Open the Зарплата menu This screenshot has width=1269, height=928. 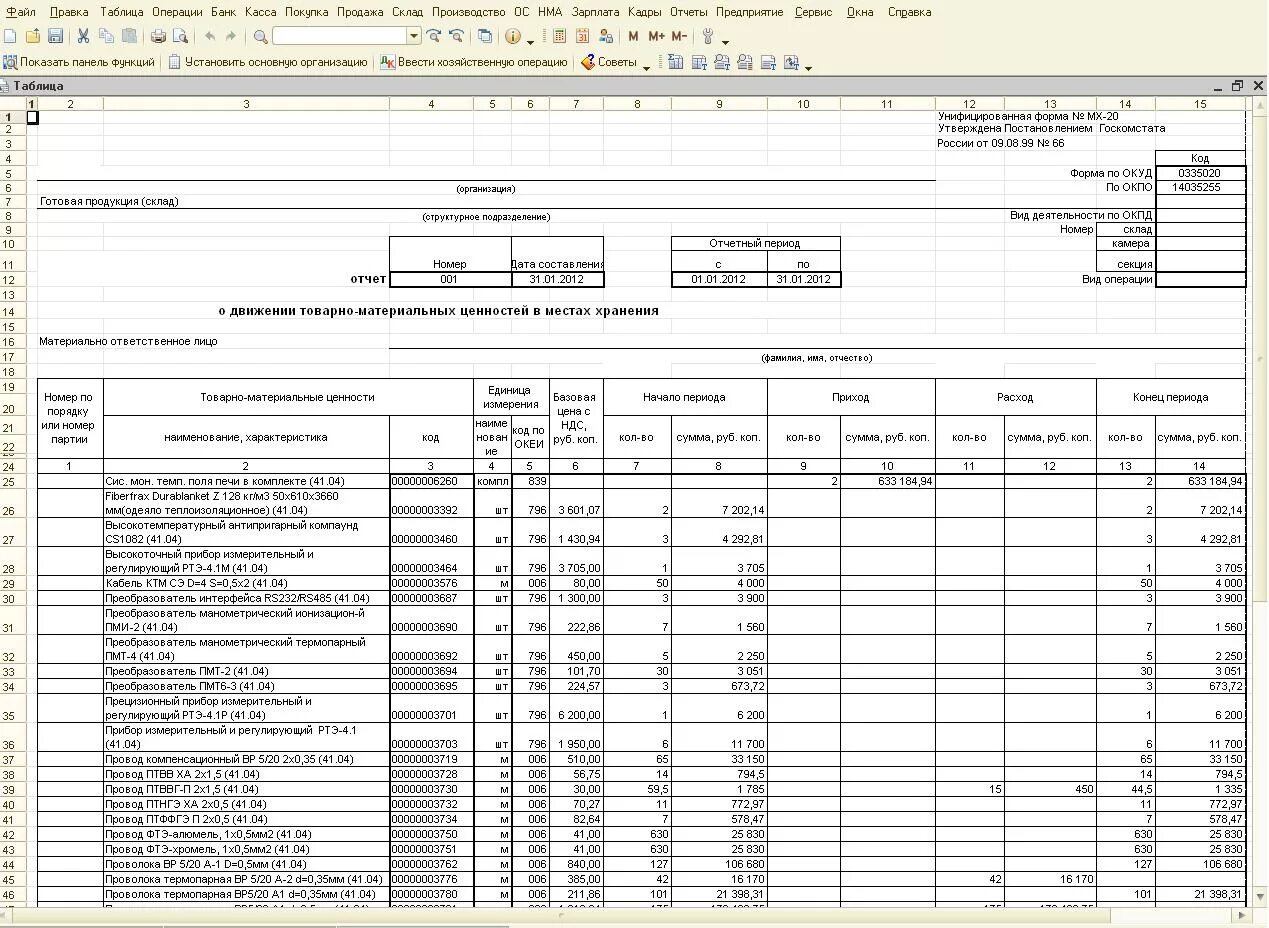pyautogui.click(x=595, y=12)
